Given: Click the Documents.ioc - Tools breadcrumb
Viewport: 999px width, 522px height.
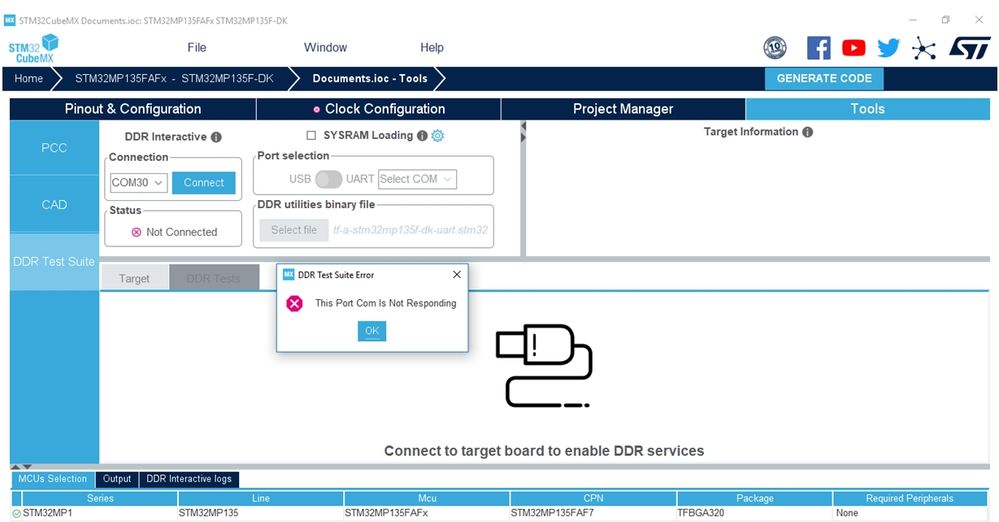Looking at the screenshot, I should click(x=370, y=78).
